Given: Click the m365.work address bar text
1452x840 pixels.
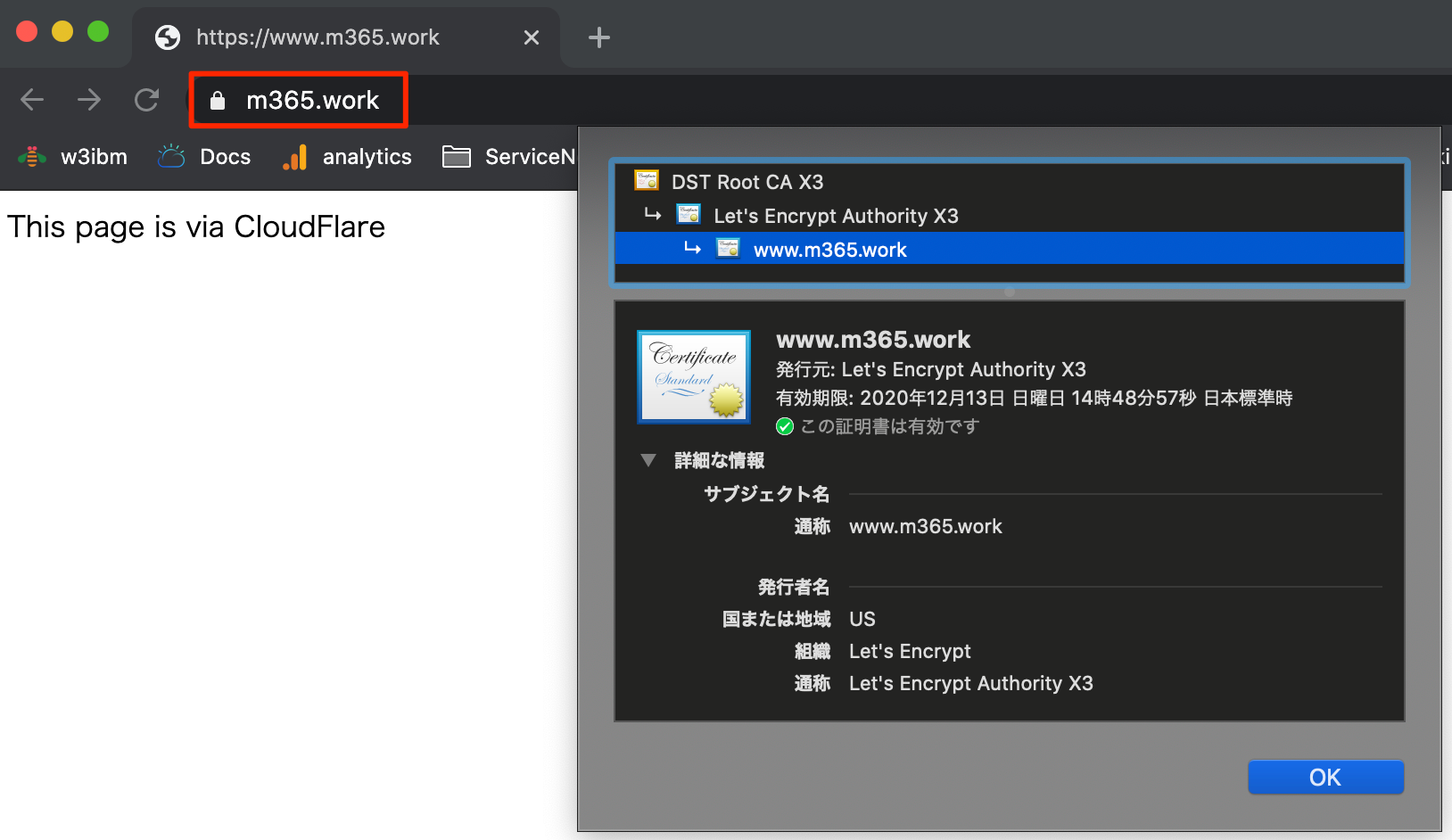Looking at the screenshot, I should (x=313, y=100).
